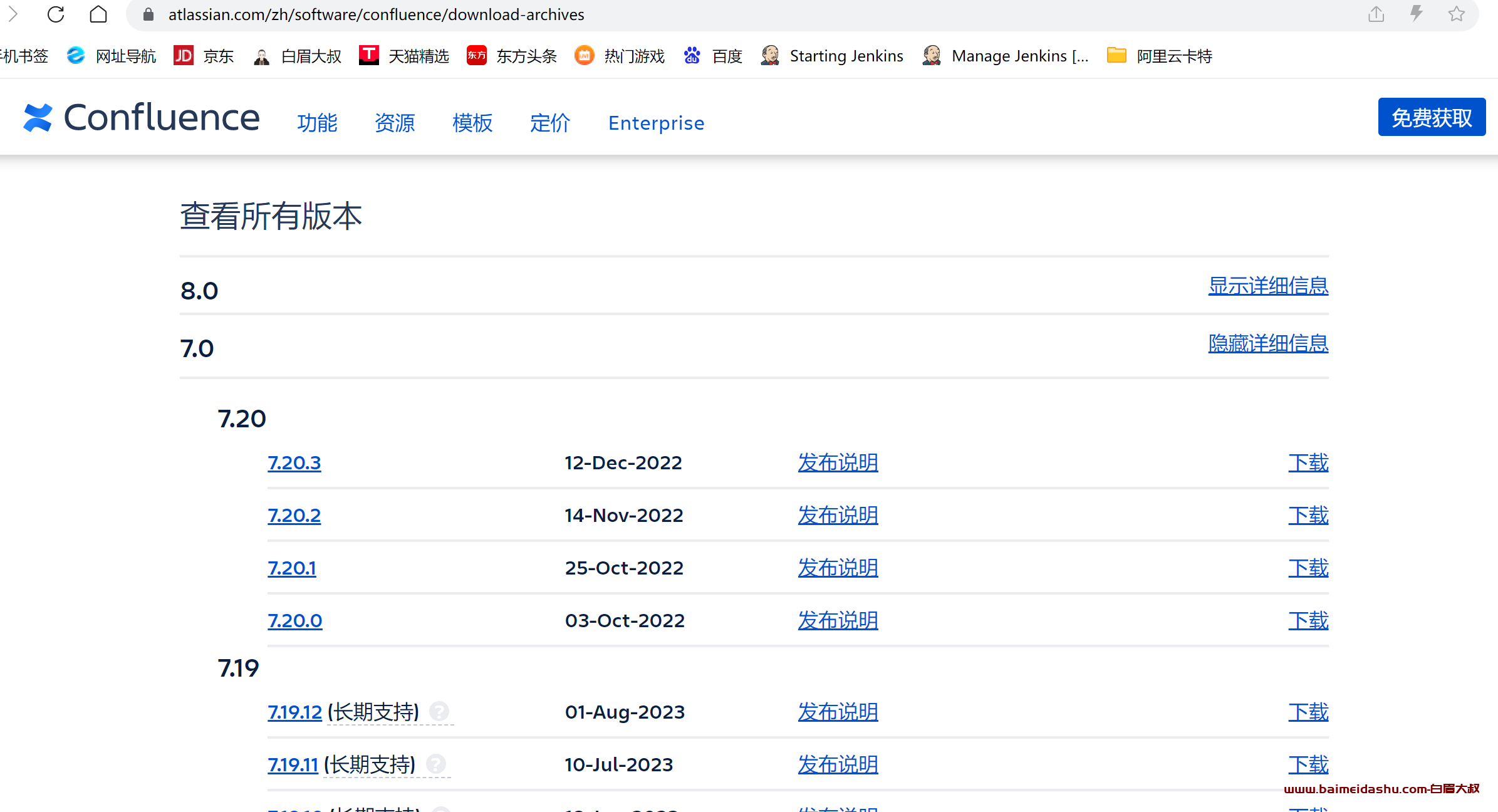Bookmark this page with the star icon
1498x812 pixels.
point(1457,14)
